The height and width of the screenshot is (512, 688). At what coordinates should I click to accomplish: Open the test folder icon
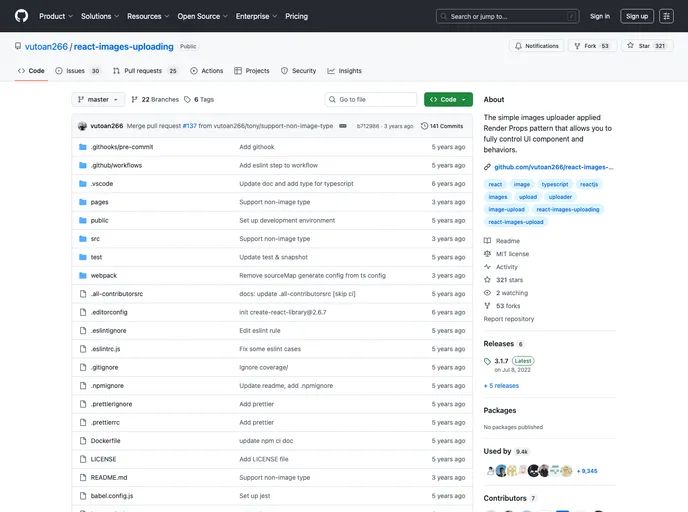(82, 257)
